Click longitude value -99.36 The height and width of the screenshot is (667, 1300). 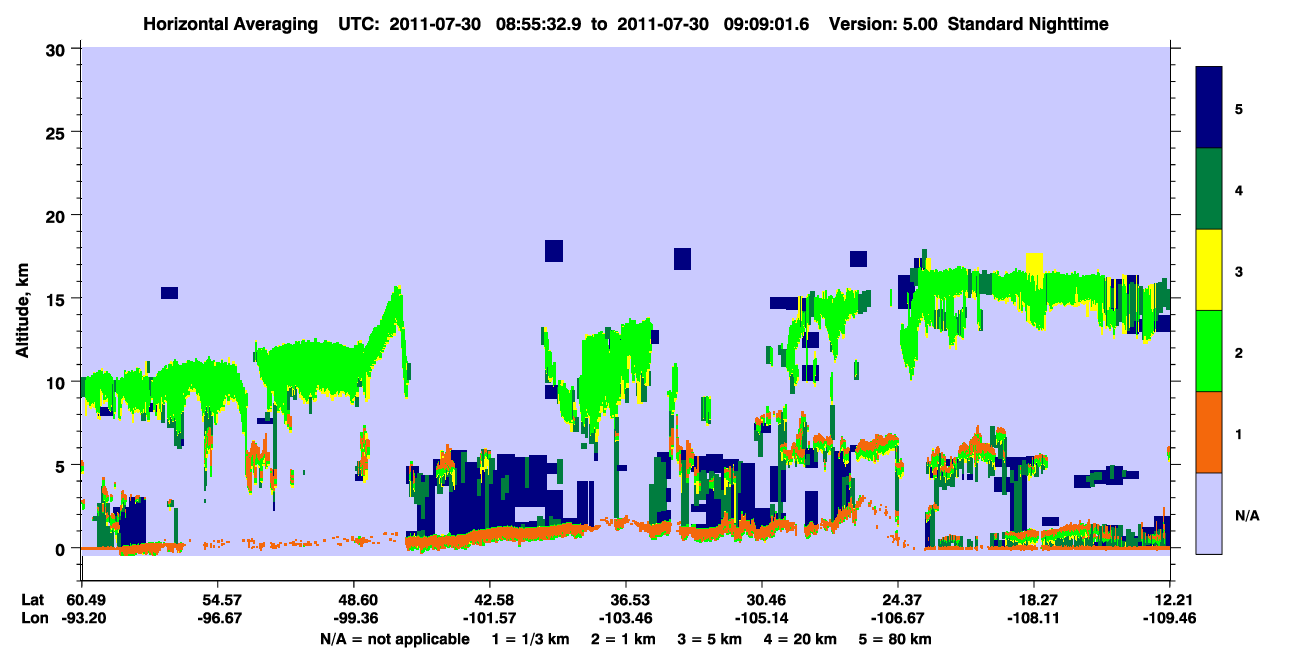click(354, 618)
